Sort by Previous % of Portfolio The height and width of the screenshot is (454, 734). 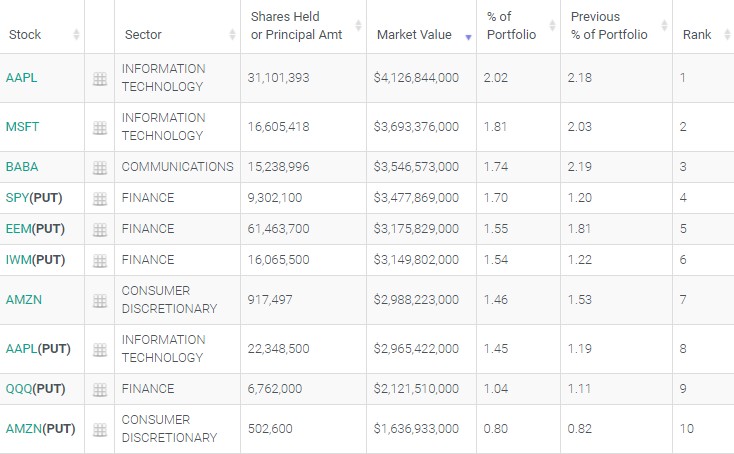point(609,26)
